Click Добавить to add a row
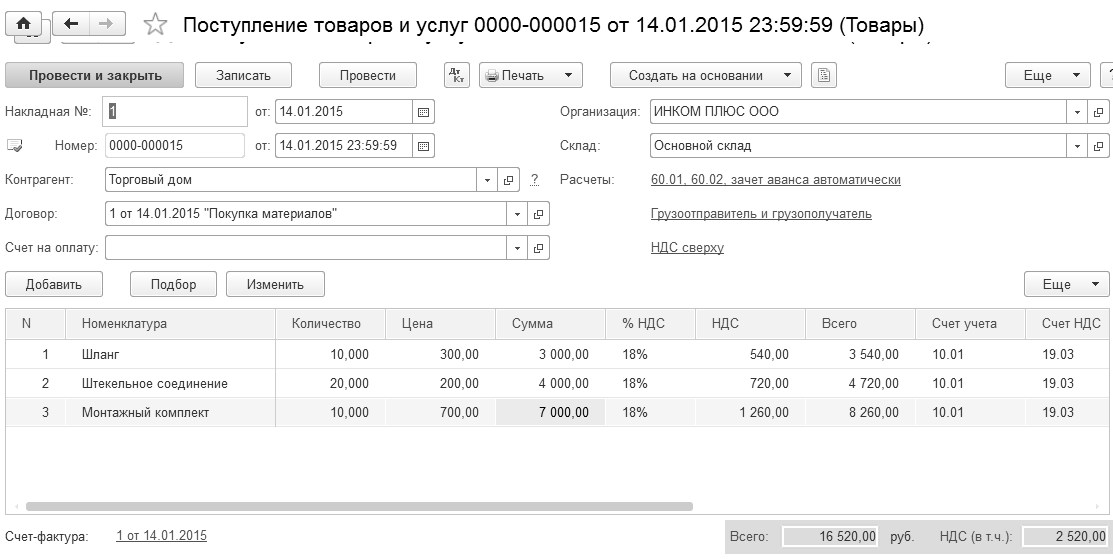This screenshot has height=559, width=1113. [54, 284]
